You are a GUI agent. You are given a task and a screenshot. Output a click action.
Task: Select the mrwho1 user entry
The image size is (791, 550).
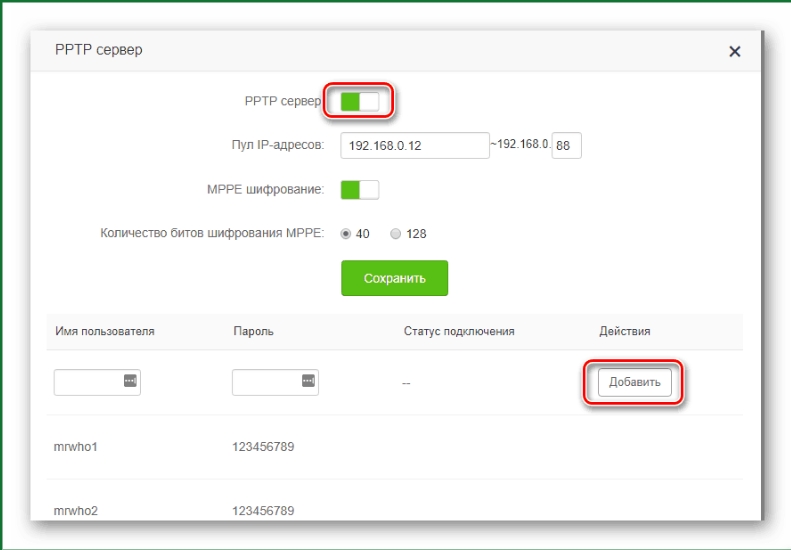pyautogui.click(x=75, y=446)
